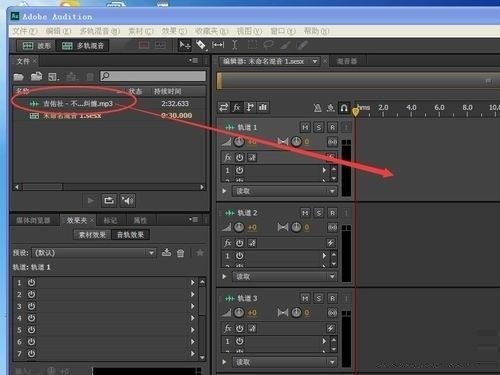This screenshot has width=500, height=375.
Task: Show the EQ section in editor
Action: [x=263, y=107]
